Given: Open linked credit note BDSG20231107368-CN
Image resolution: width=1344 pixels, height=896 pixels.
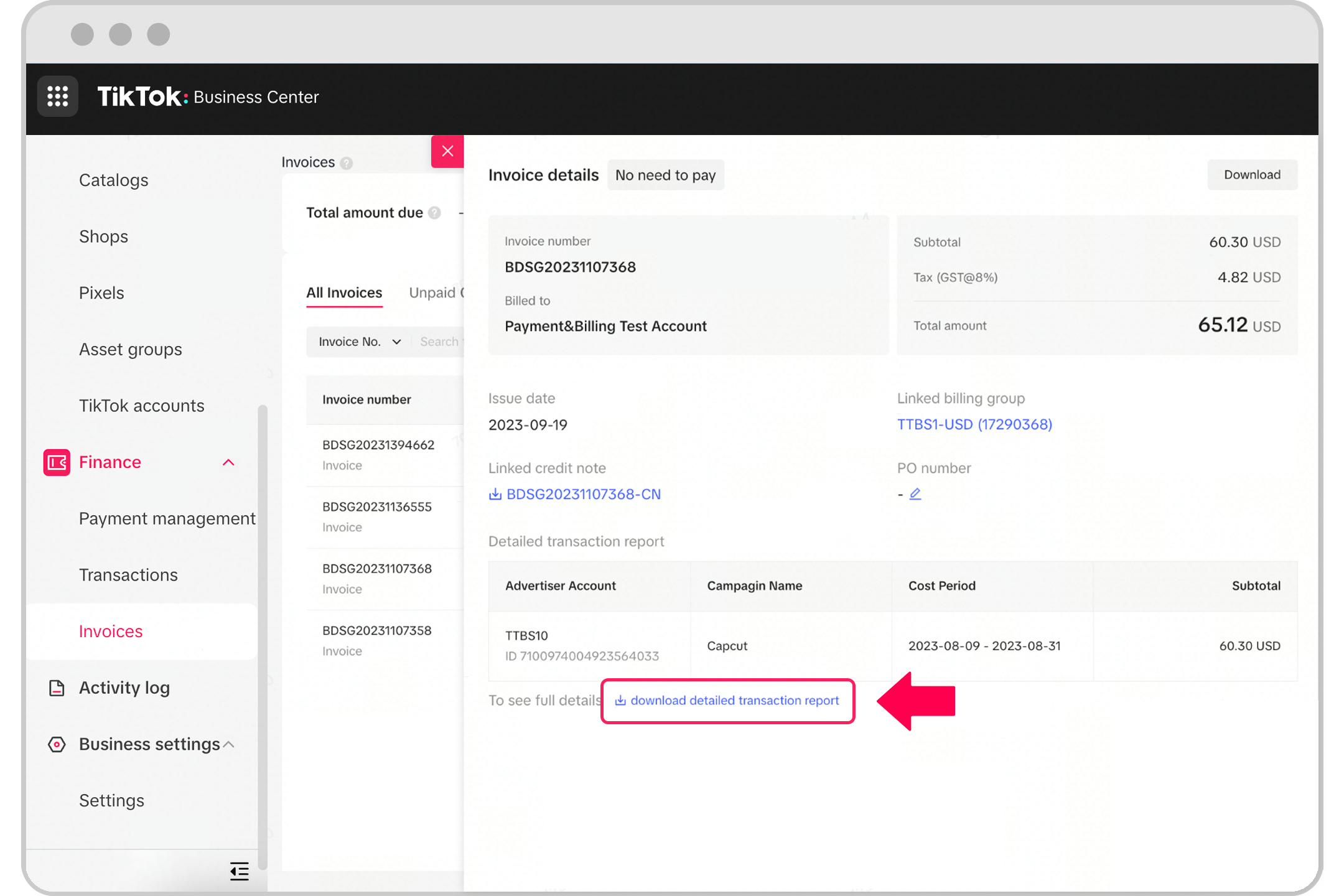Looking at the screenshot, I should point(583,494).
